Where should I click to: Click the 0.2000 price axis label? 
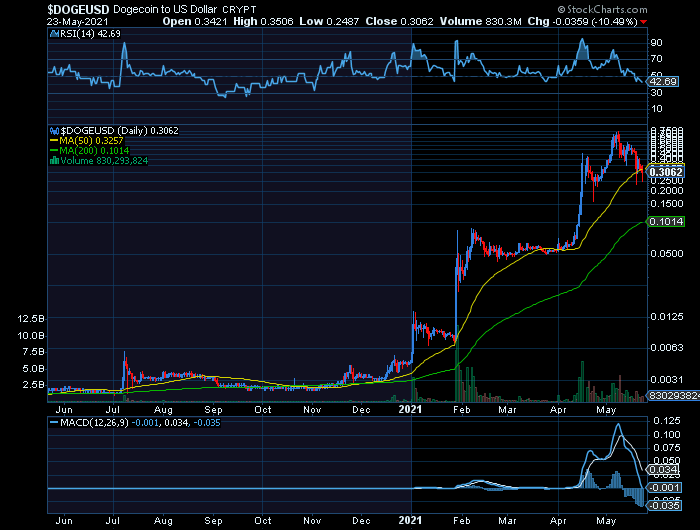667,191
